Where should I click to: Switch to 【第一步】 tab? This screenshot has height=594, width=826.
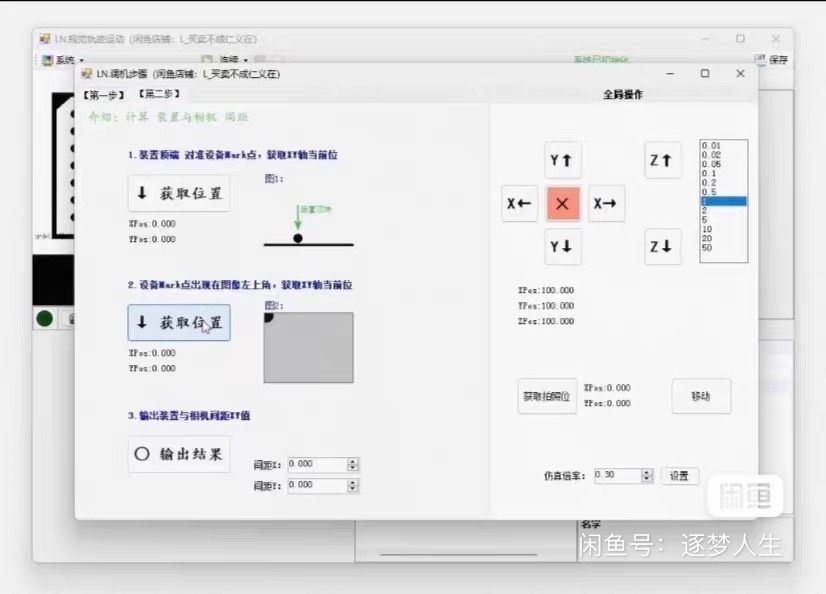[x=104, y=95]
